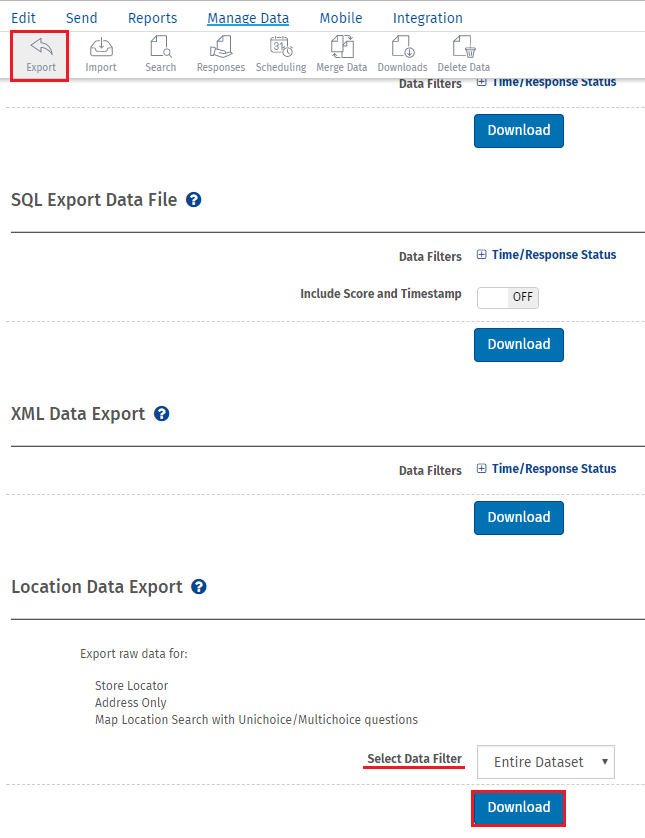Open the Responses icon

[x=221, y=54]
